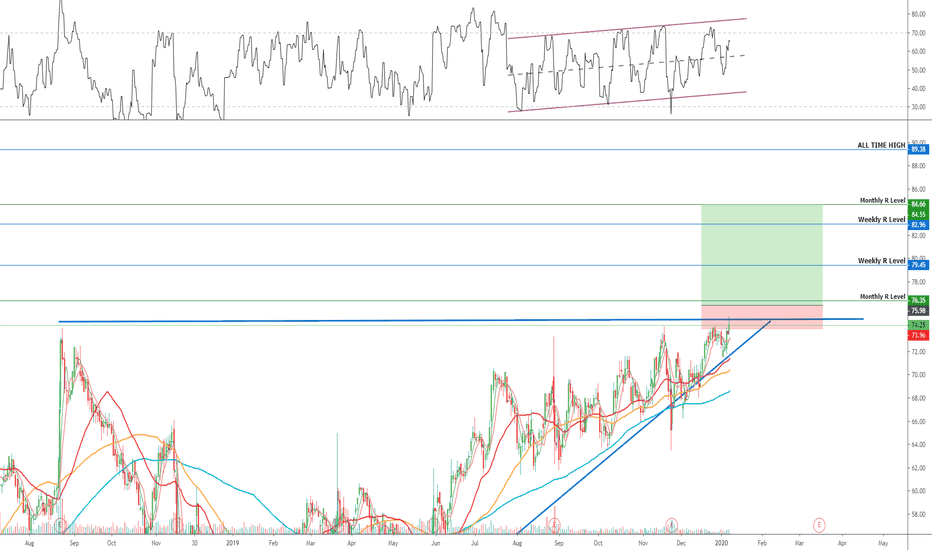932x550 pixels.
Task: Open the earnings marker near mid-November 2018
Action: click(x=177, y=525)
